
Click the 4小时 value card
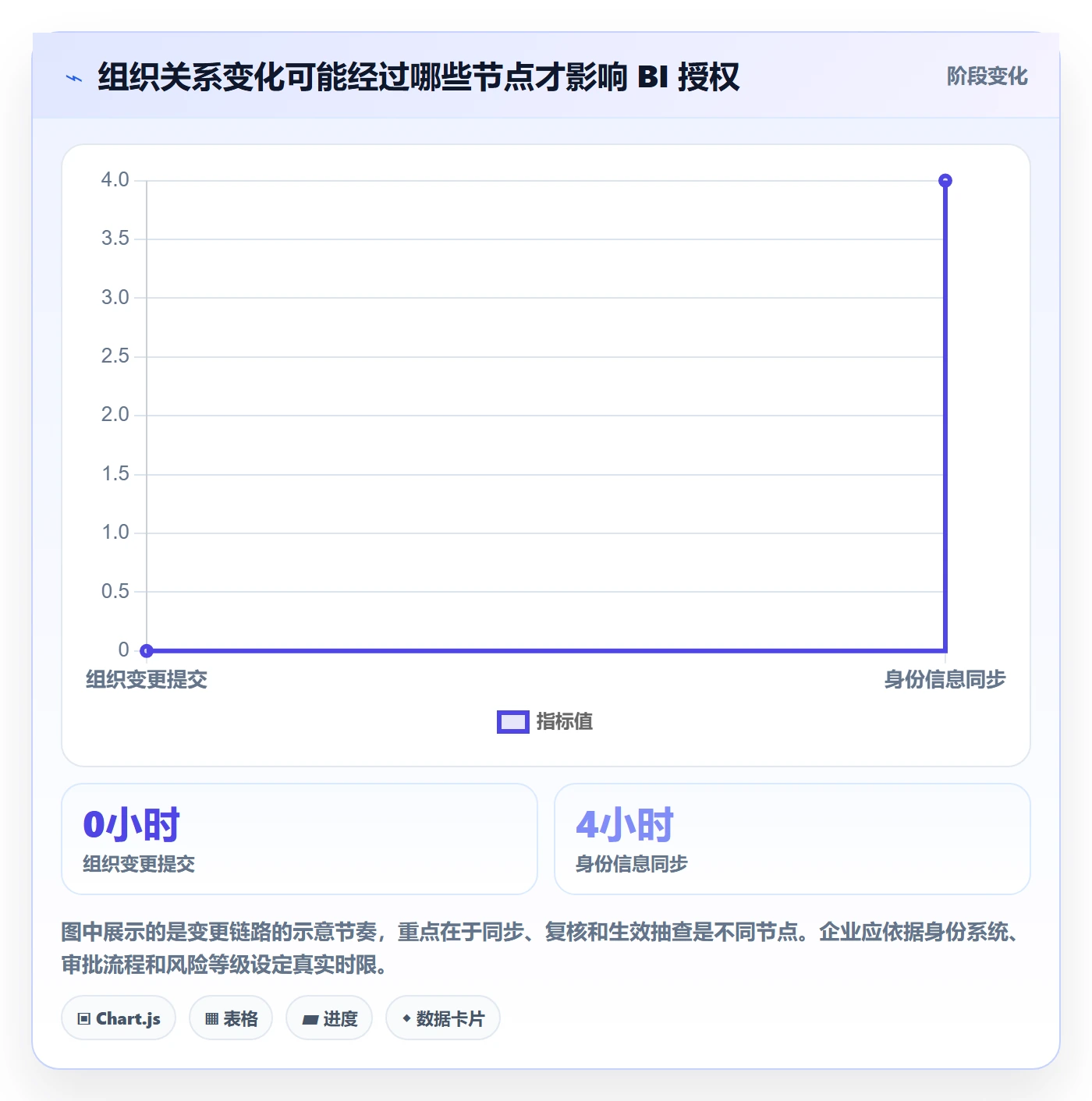pos(792,839)
